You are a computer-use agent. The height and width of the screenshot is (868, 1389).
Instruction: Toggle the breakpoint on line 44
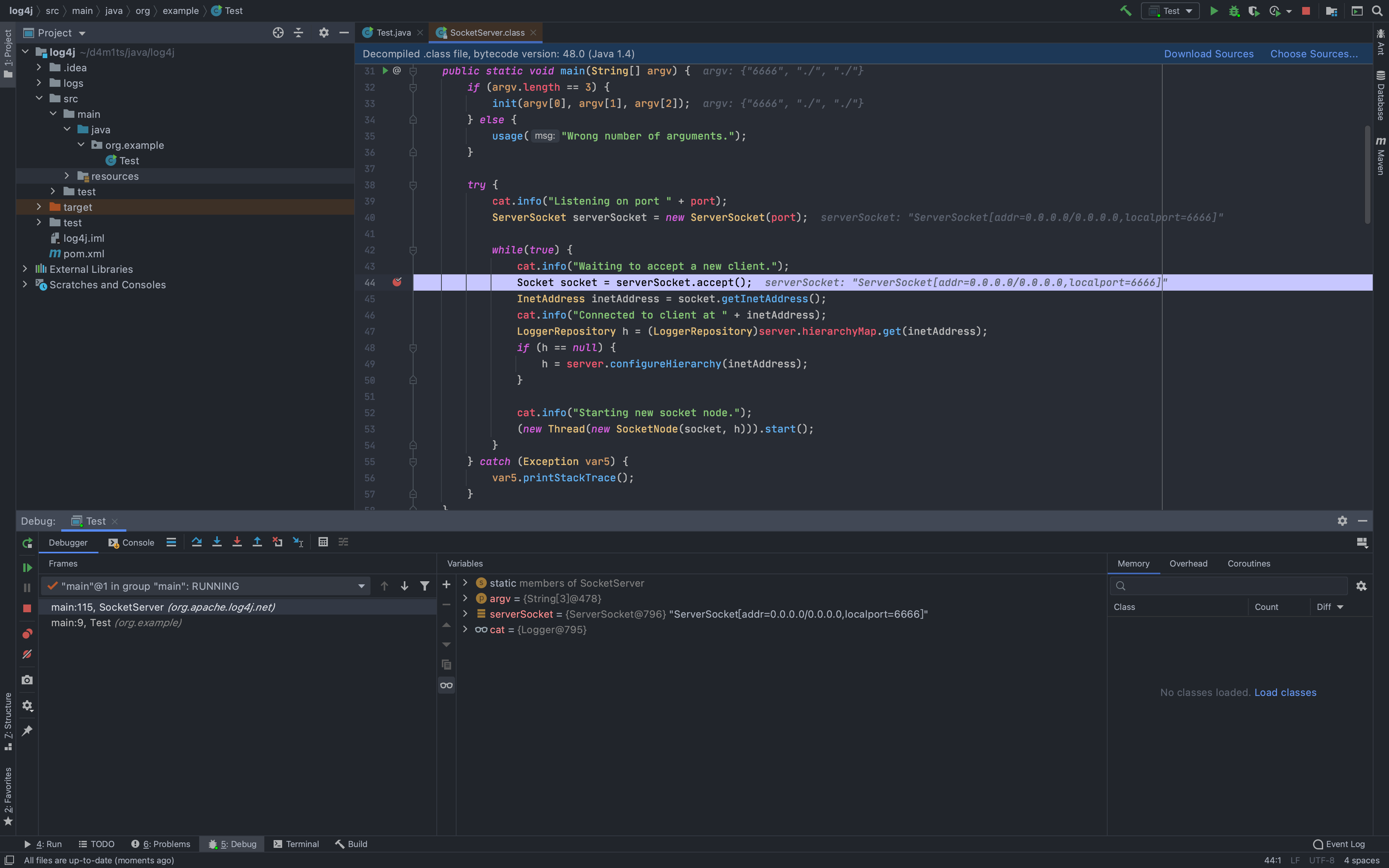[x=396, y=282]
